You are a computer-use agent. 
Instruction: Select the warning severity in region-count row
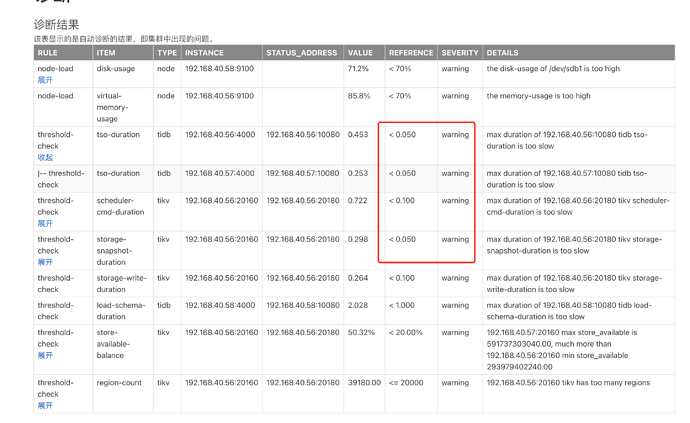pos(455,383)
